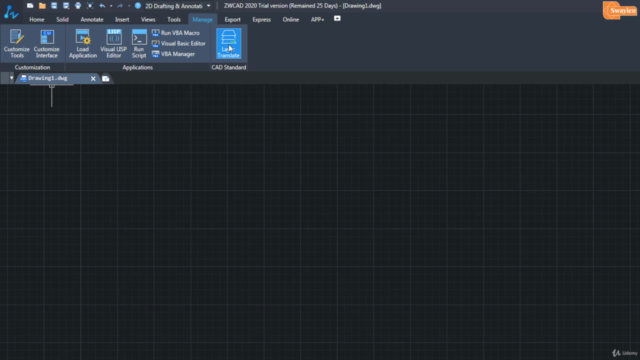Open the VBA Manager

coord(173,54)
